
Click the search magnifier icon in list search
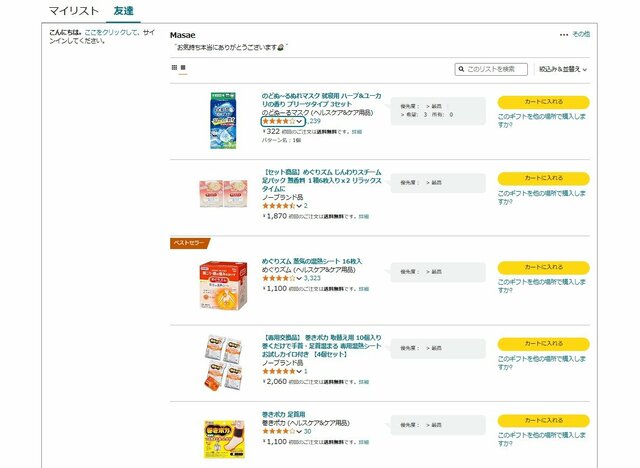(461, 69)
